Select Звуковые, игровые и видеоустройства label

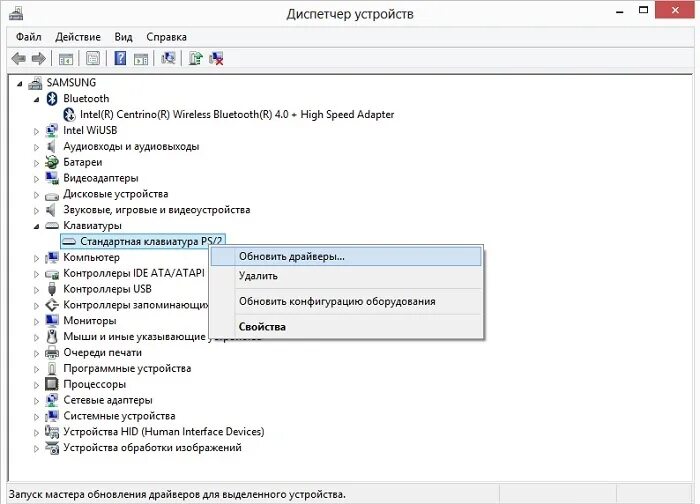coord(157,210)
